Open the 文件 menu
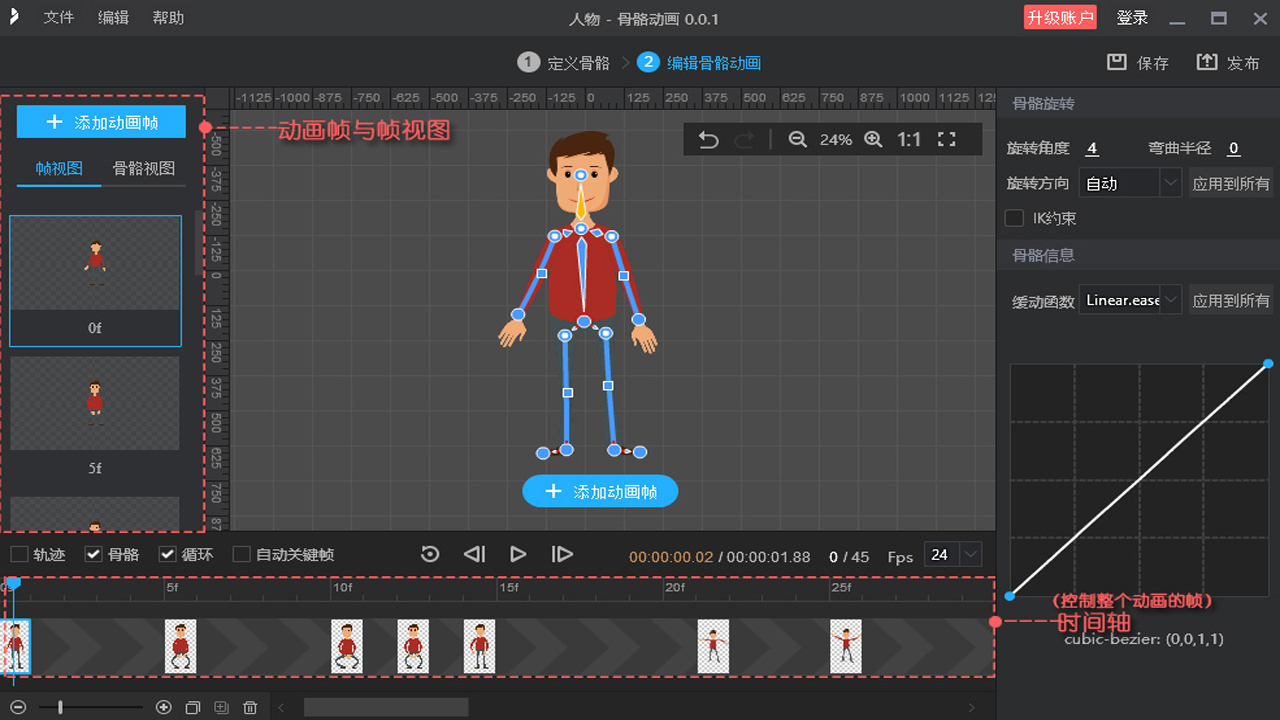This screenshot has height=720, width=1280. [59, 18]
